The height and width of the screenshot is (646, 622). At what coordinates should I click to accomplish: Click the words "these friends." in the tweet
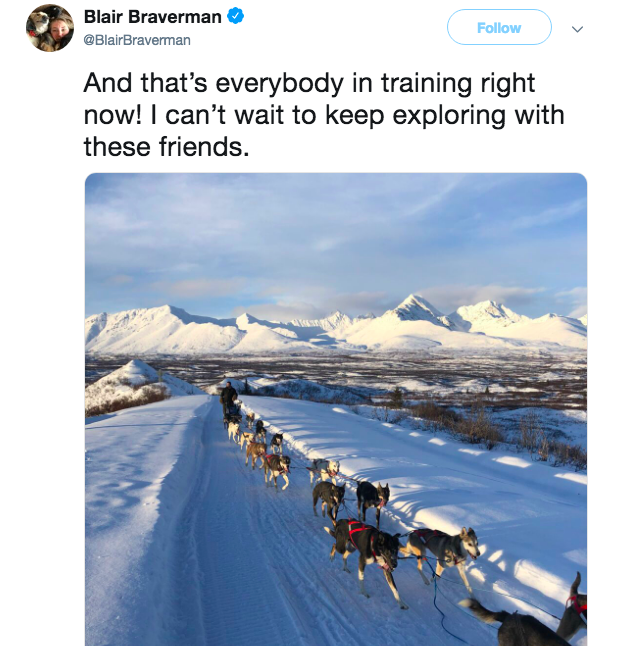166,146
